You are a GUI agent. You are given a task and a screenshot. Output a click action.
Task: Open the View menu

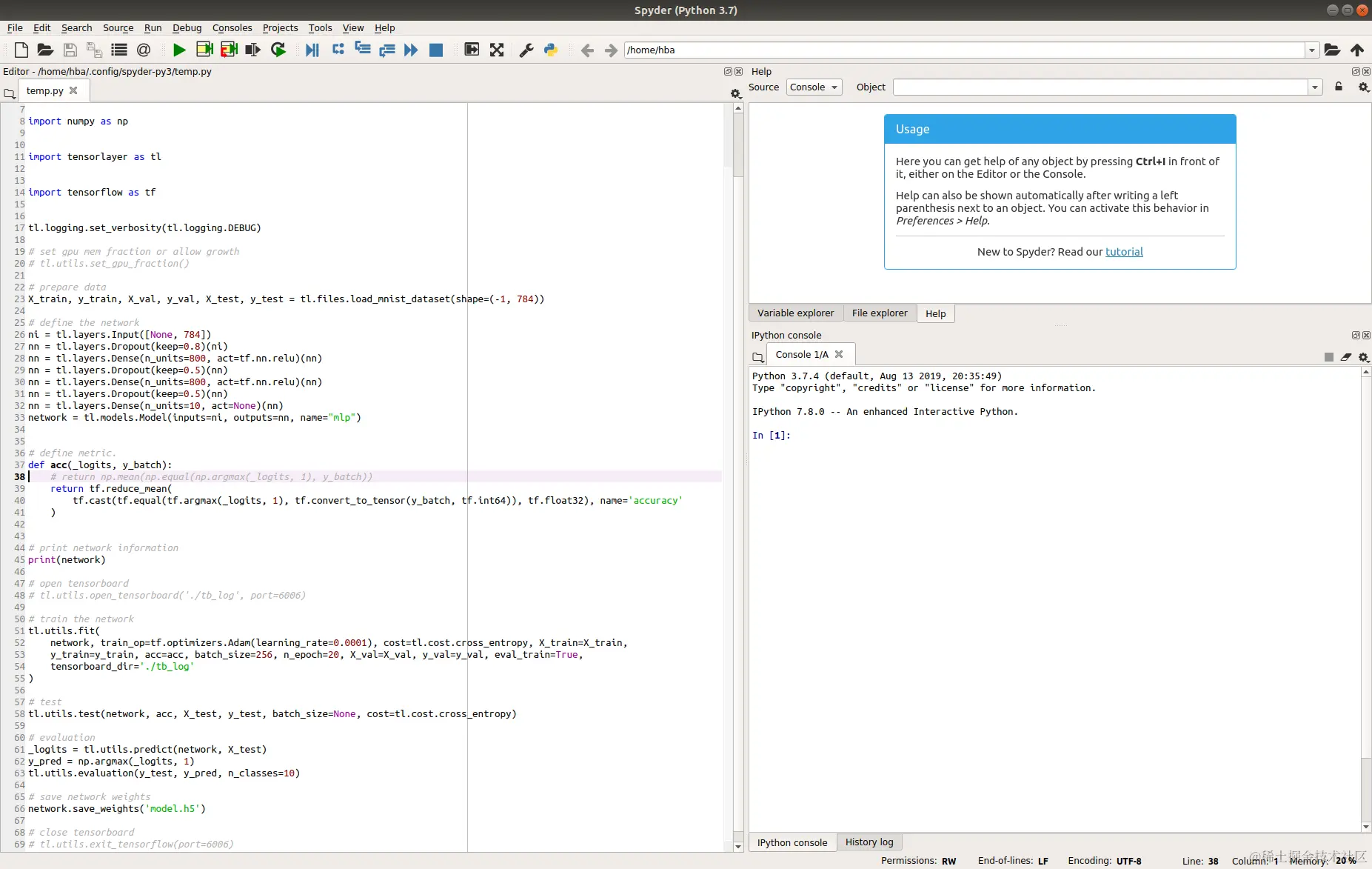point(353,28)
